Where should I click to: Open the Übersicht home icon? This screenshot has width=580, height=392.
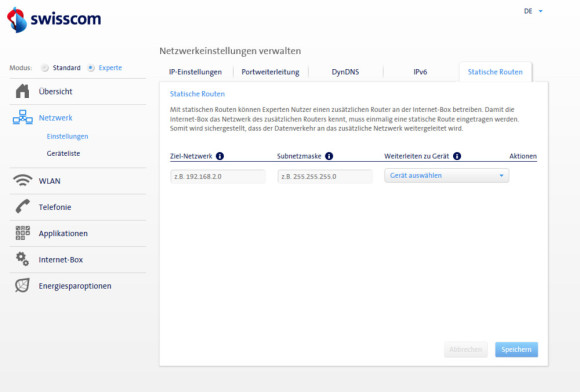pyautogui.click(x=23, y=91)
